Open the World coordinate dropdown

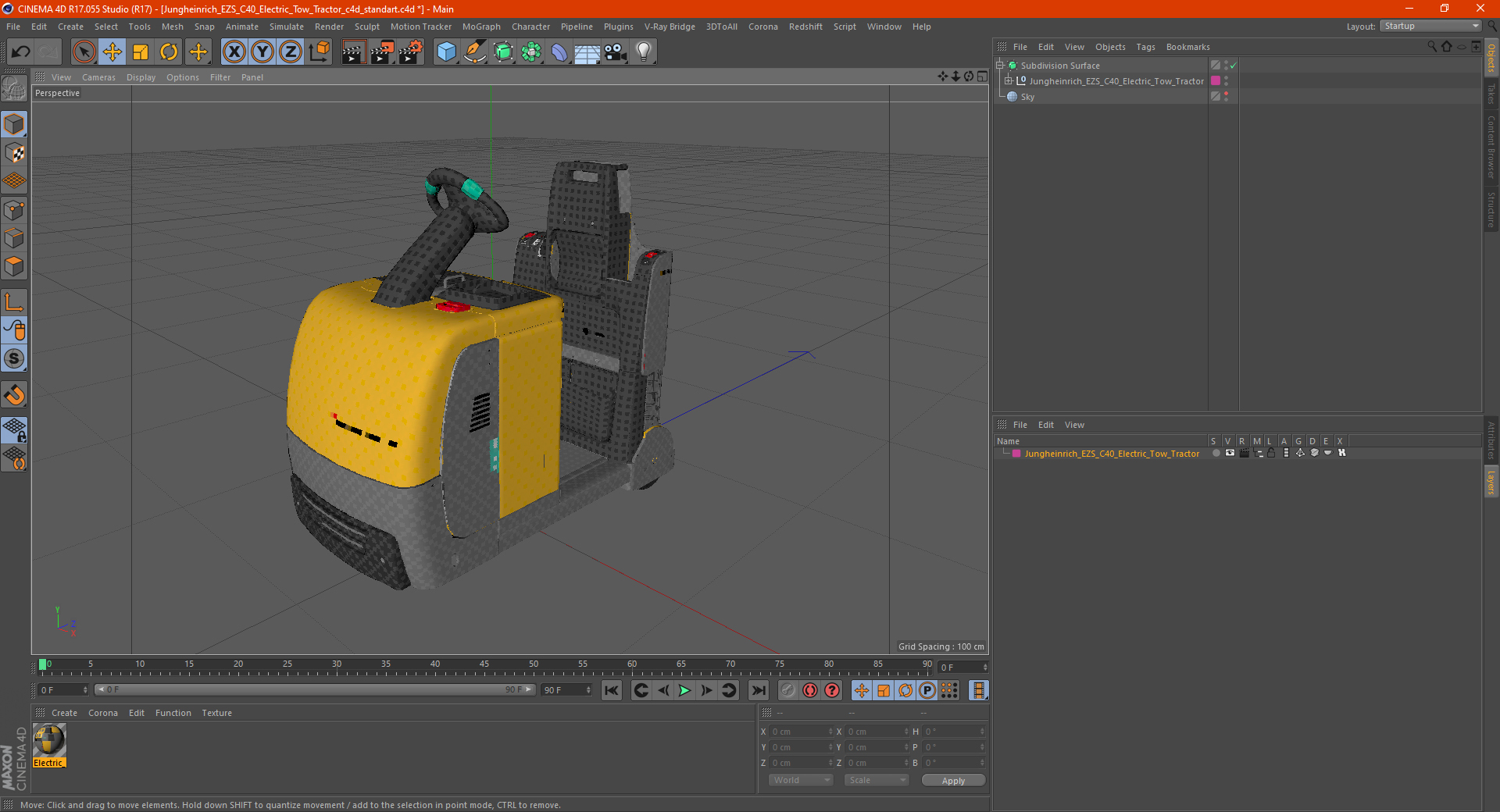tap(801, 780)
